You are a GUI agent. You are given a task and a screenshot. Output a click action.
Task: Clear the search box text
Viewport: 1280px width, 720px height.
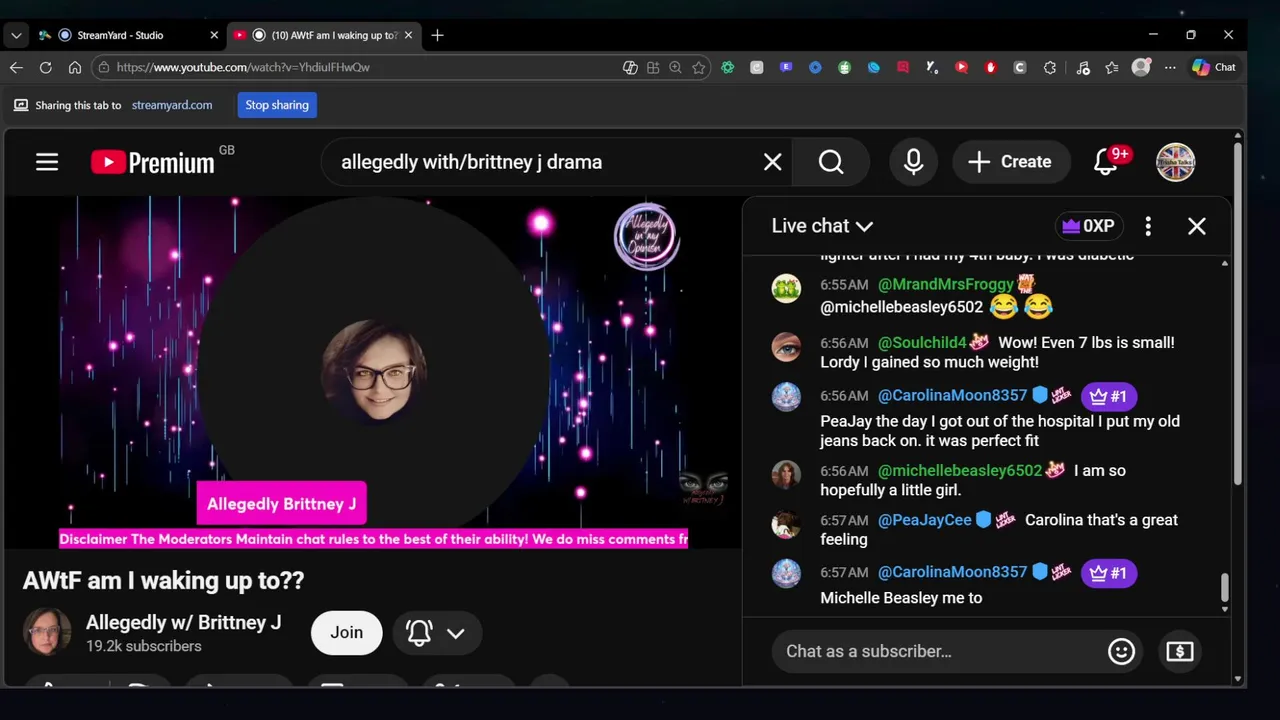point(772,162)
